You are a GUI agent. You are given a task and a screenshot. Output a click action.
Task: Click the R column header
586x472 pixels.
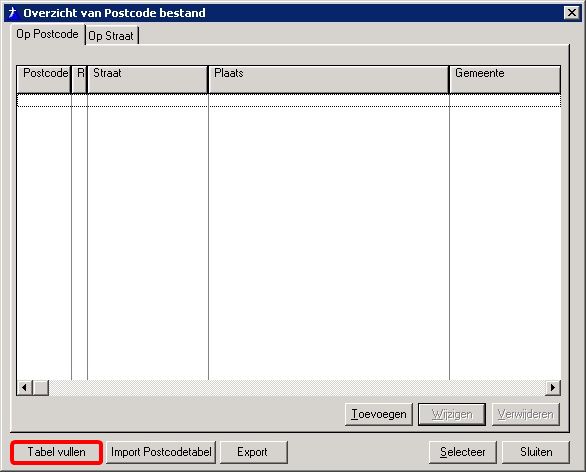point(79,79)
